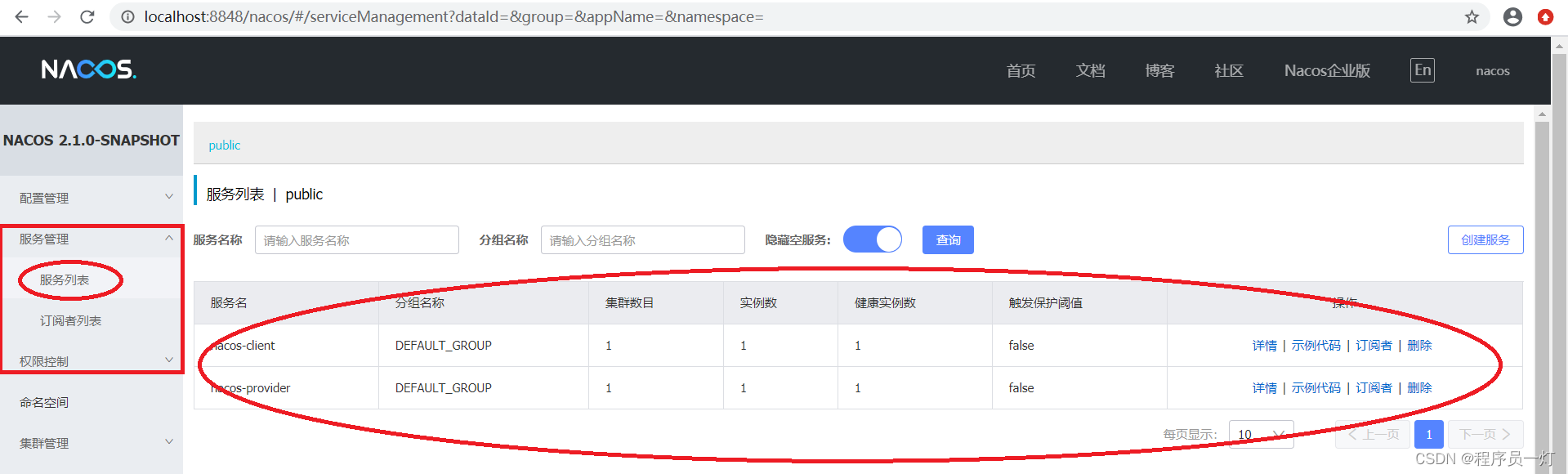Click page 1 pagination button
The image size is (1568, 474).
click(x=1429, y=434)
